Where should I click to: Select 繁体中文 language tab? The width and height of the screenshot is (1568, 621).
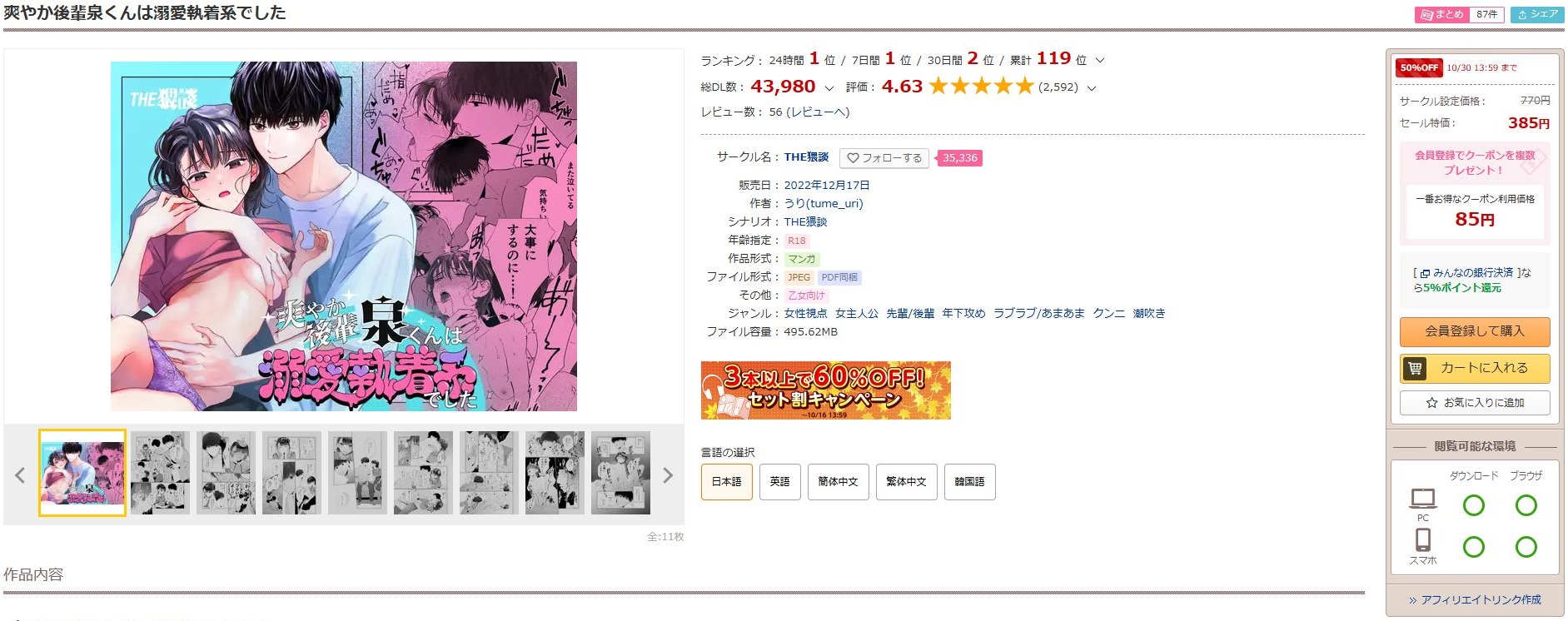(906, 482)
